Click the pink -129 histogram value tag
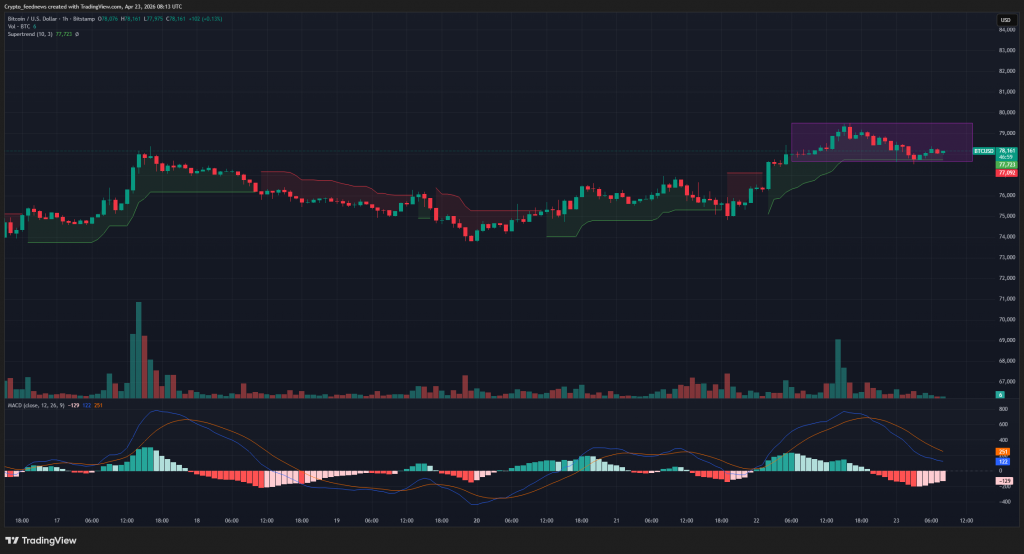Screen dimensions: 1024x554 coord(1003,481)
